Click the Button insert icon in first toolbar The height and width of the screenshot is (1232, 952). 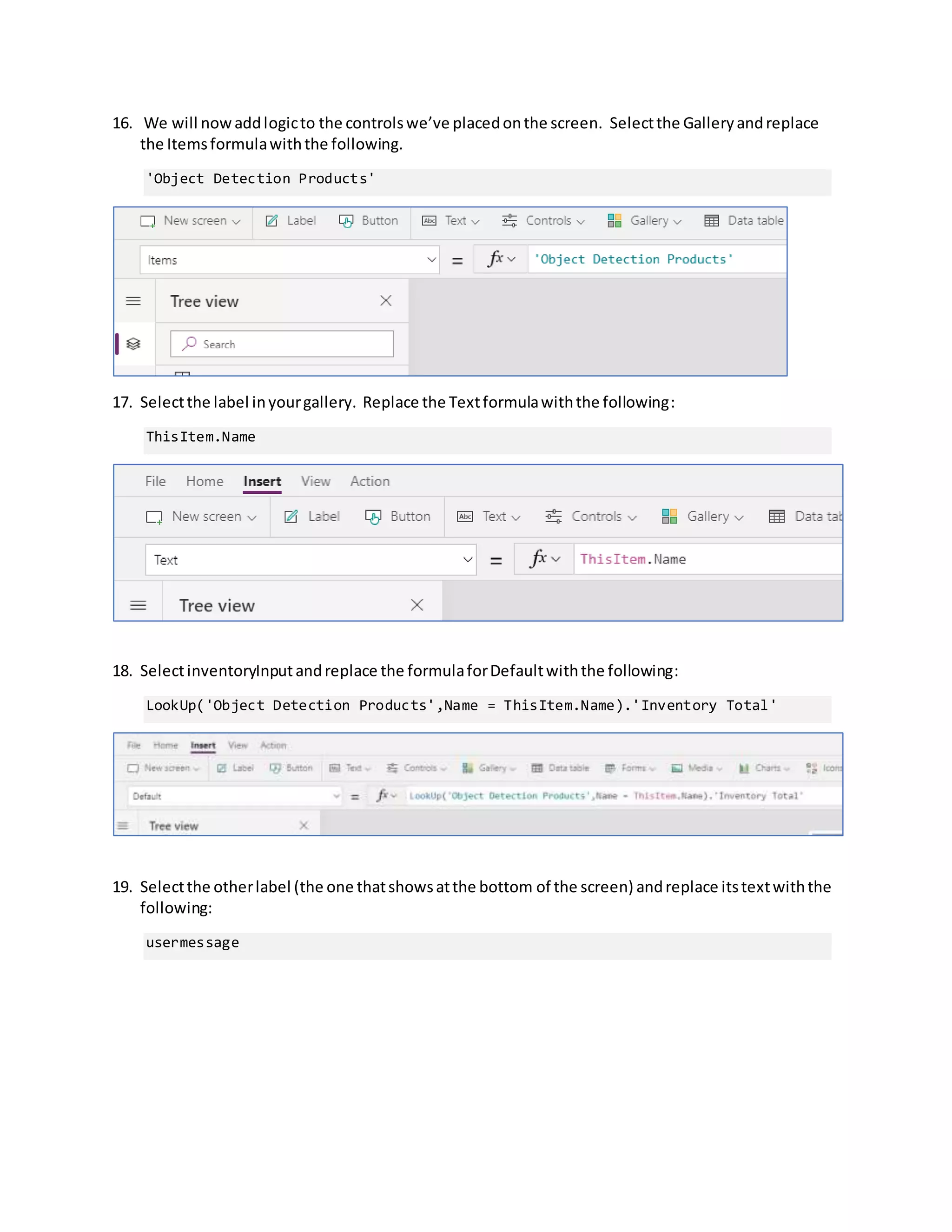coord(346,220)
